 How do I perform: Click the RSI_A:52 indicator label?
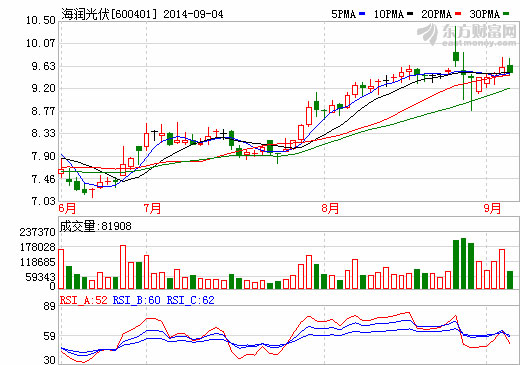tap(84, 300)
